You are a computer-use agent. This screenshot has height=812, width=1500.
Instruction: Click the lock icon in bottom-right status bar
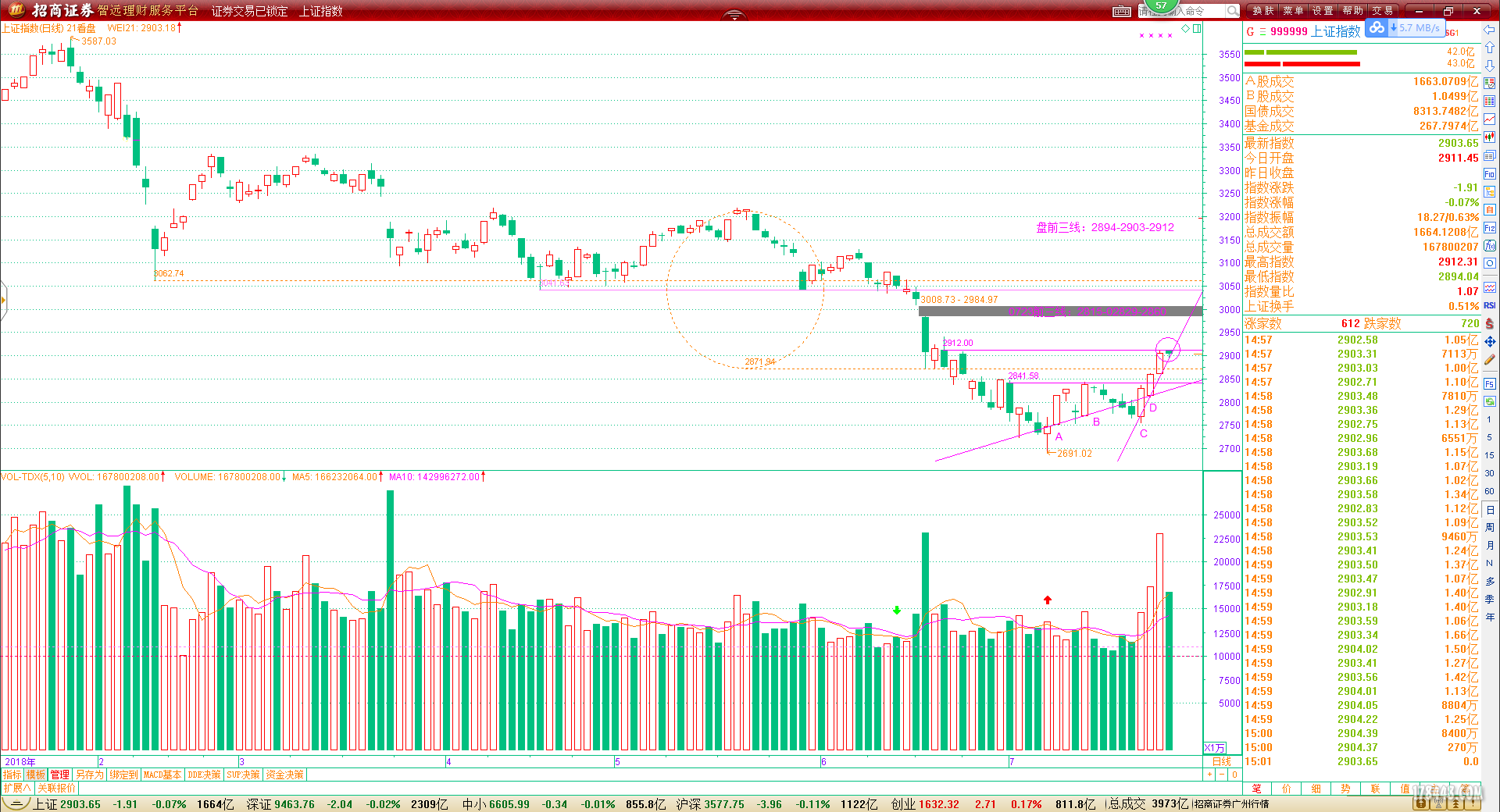click(x=1421, y=804)
